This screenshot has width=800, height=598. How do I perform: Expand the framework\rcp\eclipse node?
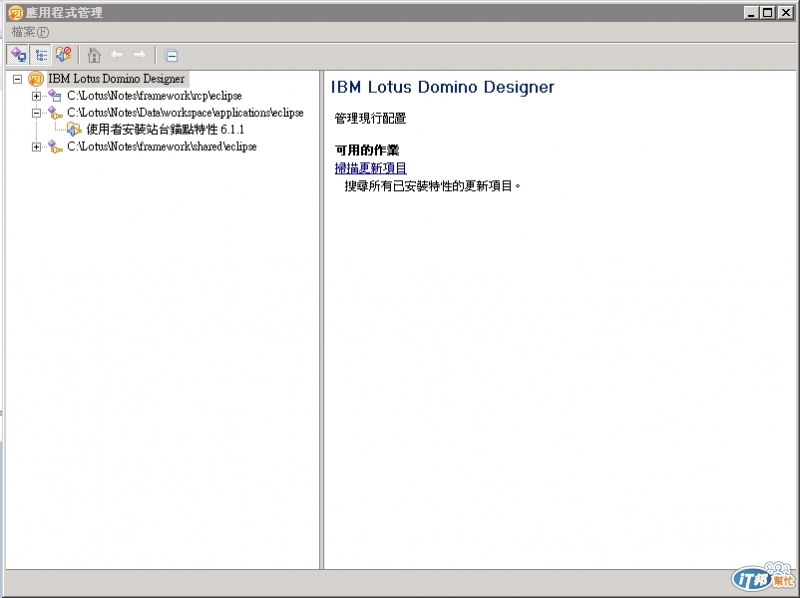pyautogui.click(x=36, y=96)
